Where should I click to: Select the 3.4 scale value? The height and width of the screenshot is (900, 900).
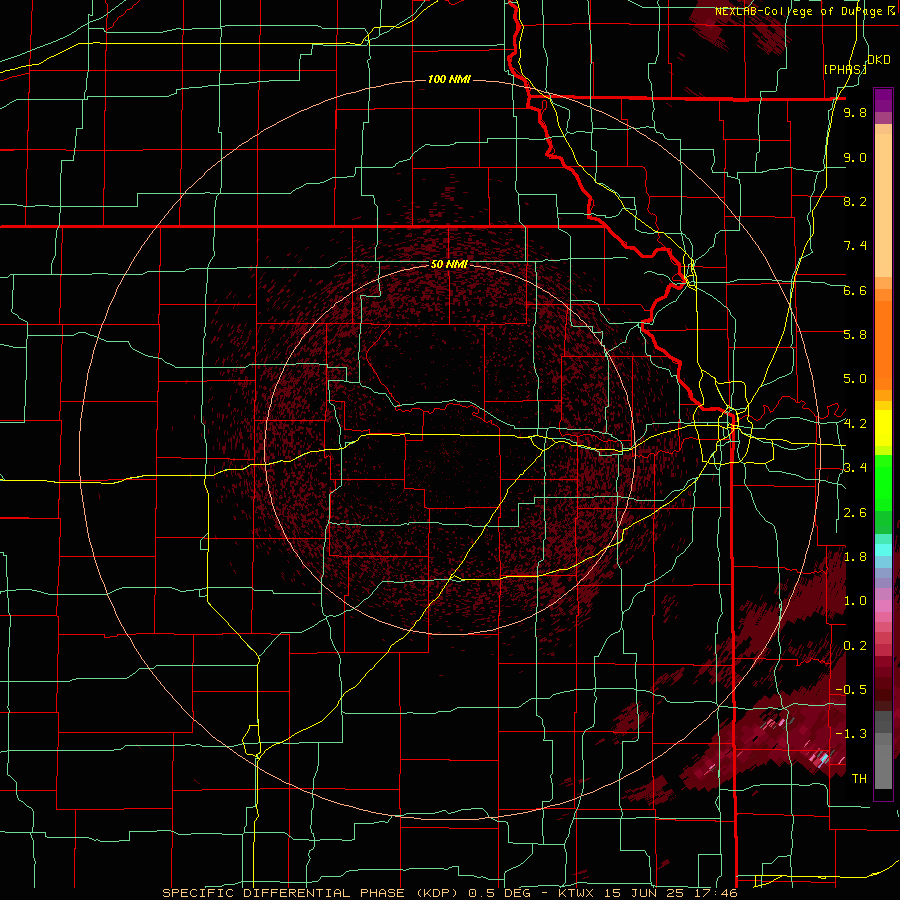point(855,468)
